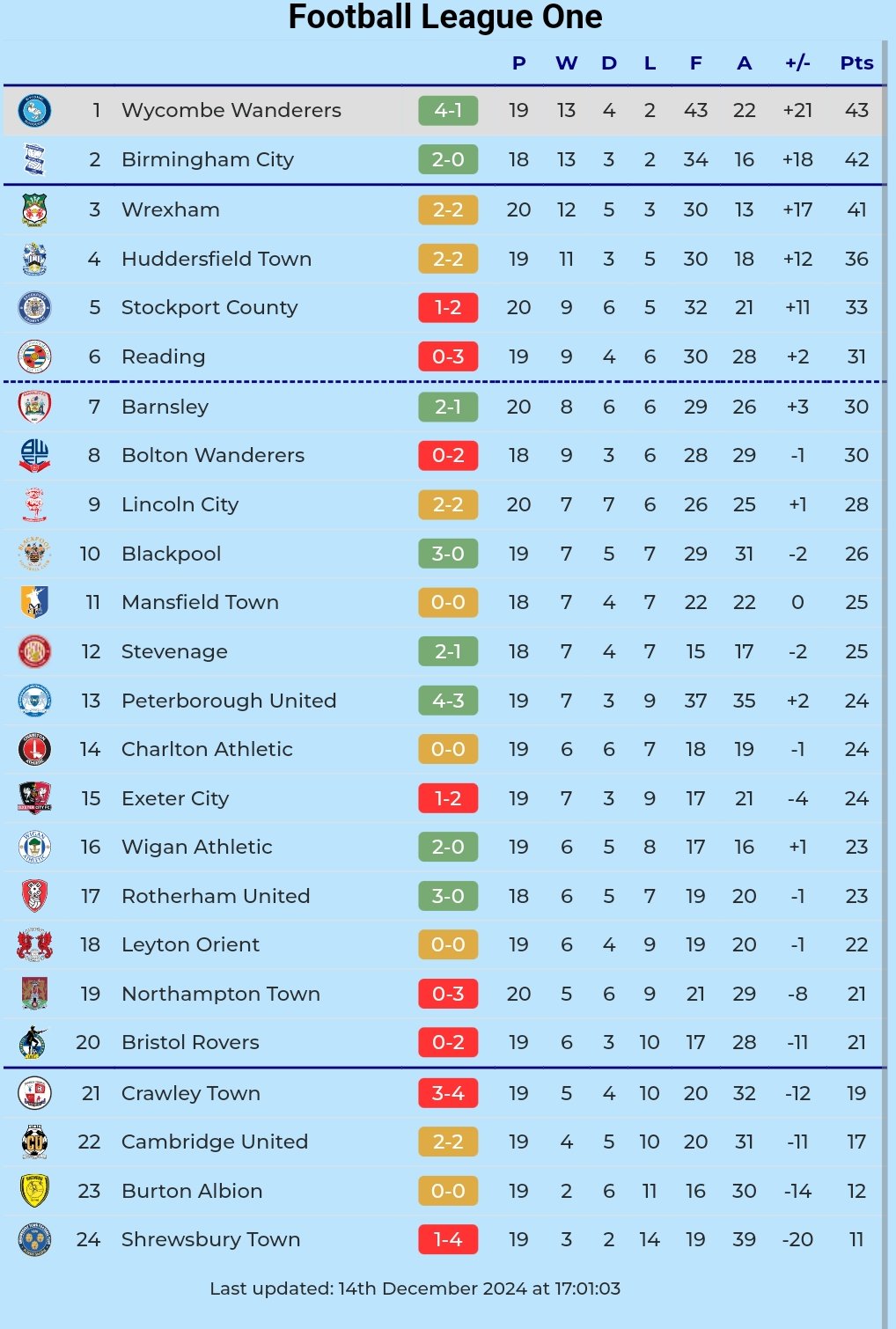Click the +/- goal difference header
The width and height of the screenshot is (896, 1329).
tap(797, 63)
